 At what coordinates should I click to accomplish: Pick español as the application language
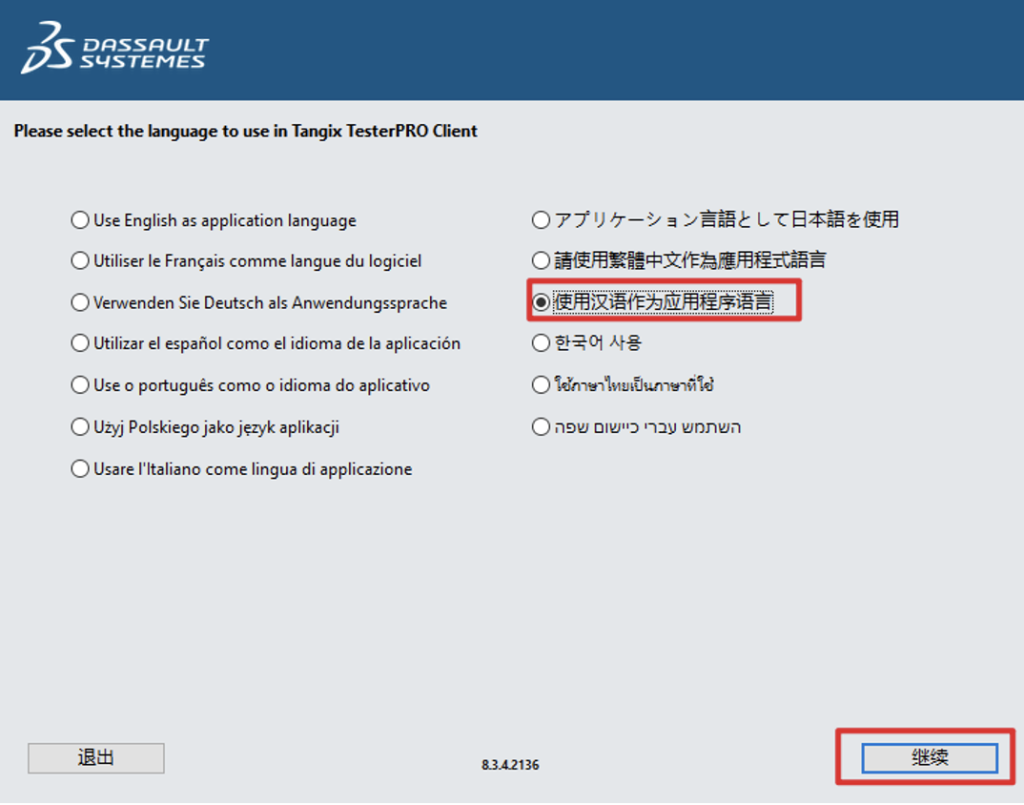click(80, 343)
